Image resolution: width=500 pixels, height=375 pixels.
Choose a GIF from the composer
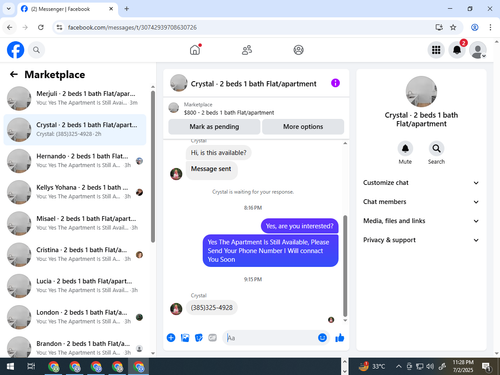213,338
